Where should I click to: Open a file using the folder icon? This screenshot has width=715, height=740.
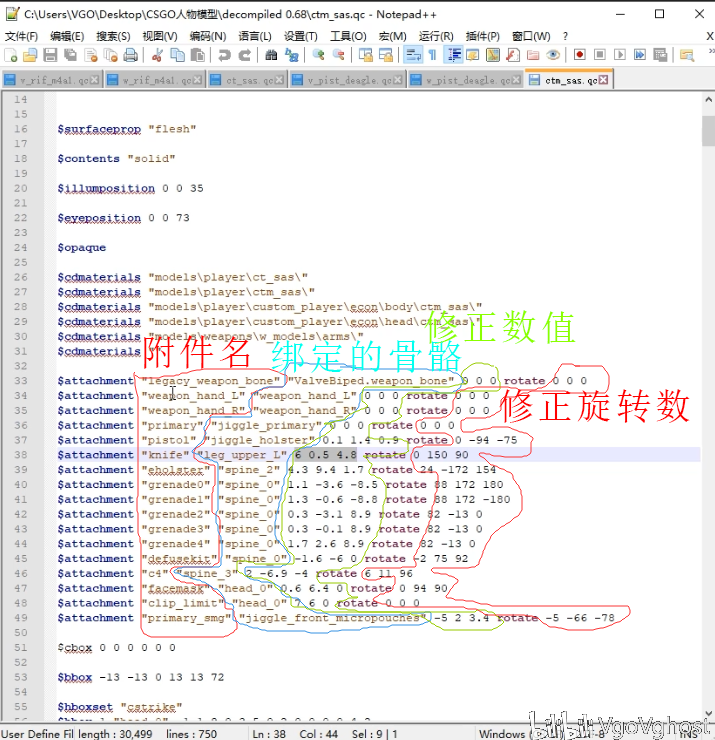point(30,55)
